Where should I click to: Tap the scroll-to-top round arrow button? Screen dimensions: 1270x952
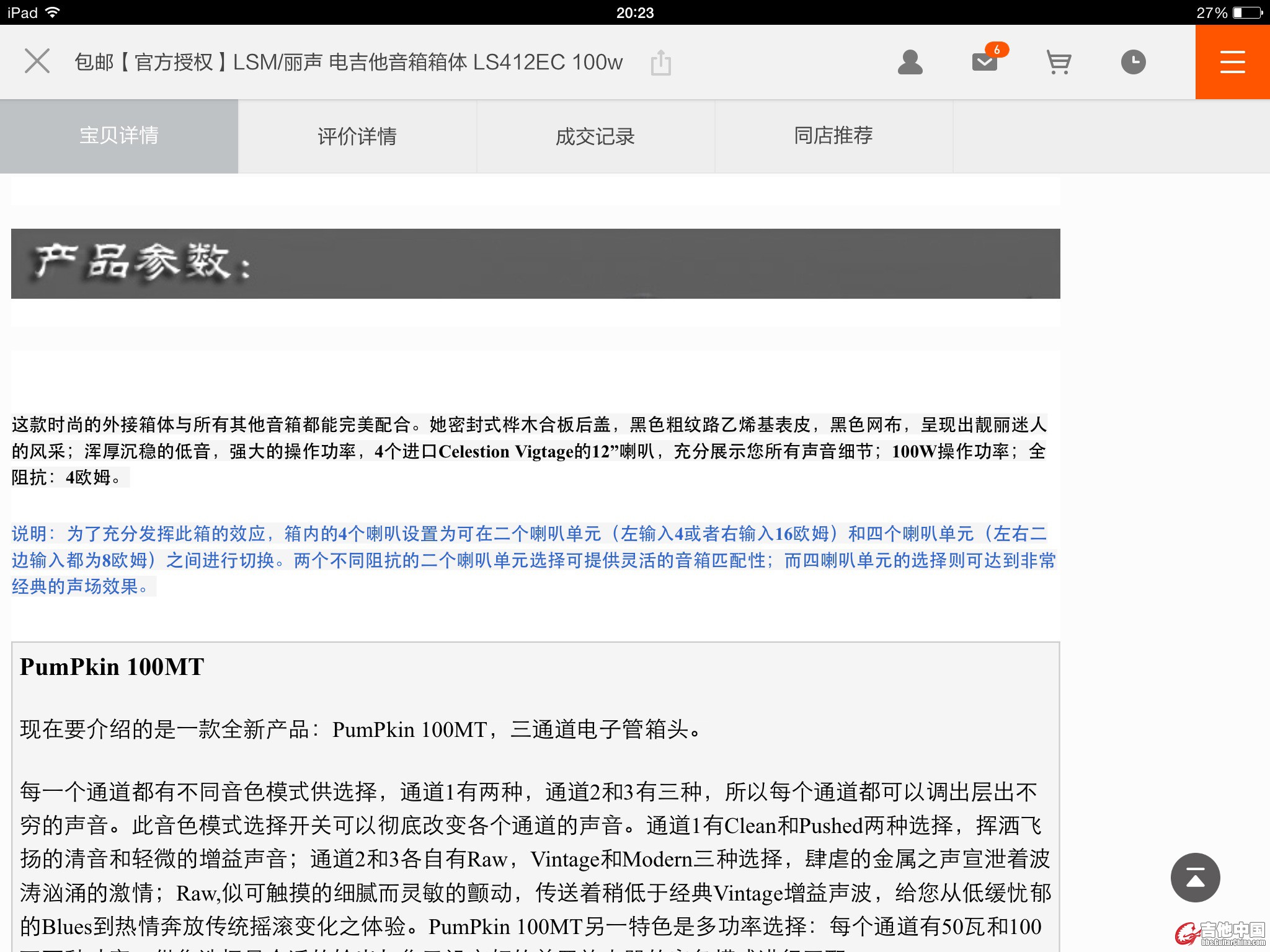pyautogui.click(x=1195, y=878)
